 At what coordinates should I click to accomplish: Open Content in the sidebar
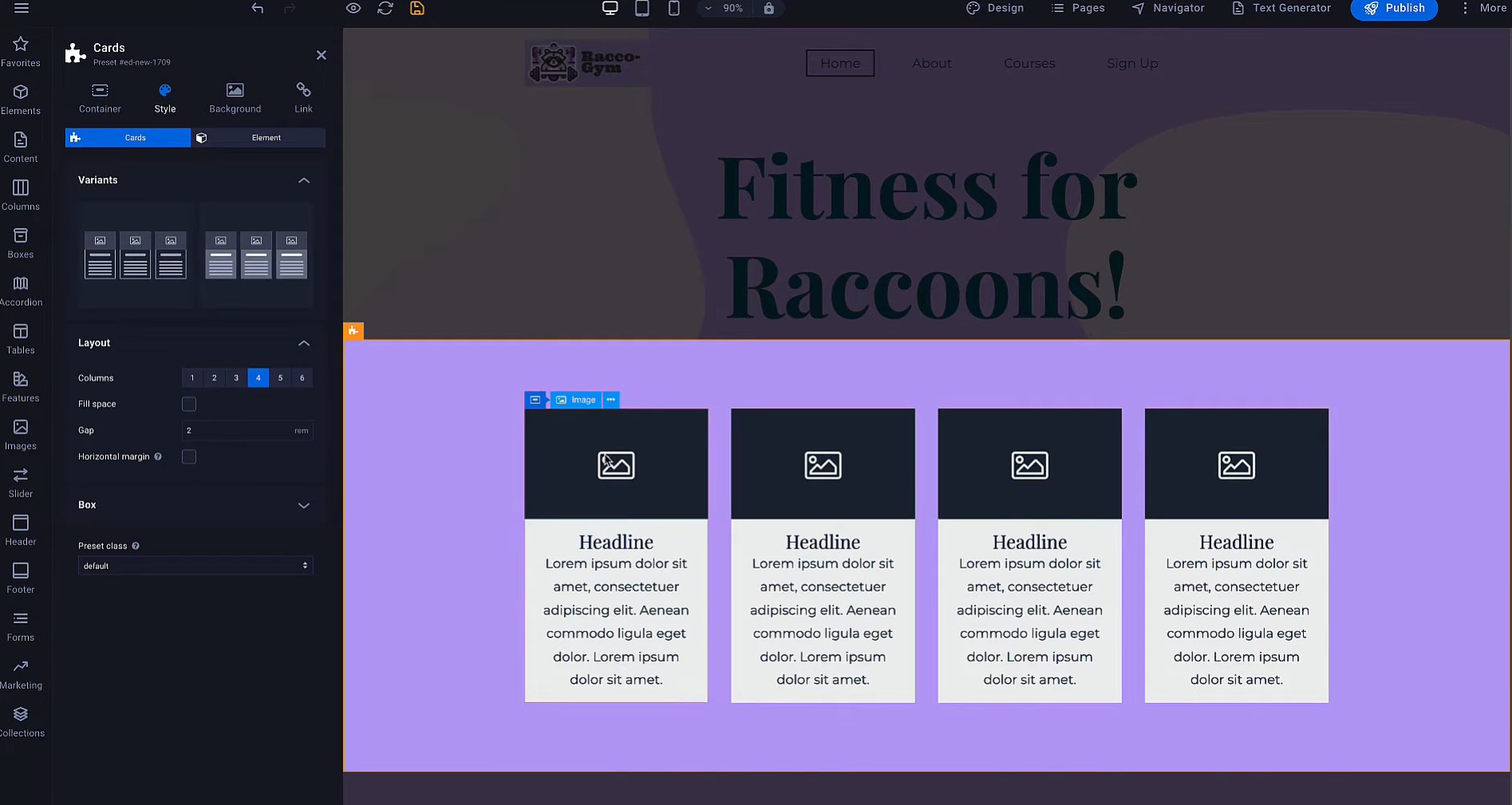[21, 147]
